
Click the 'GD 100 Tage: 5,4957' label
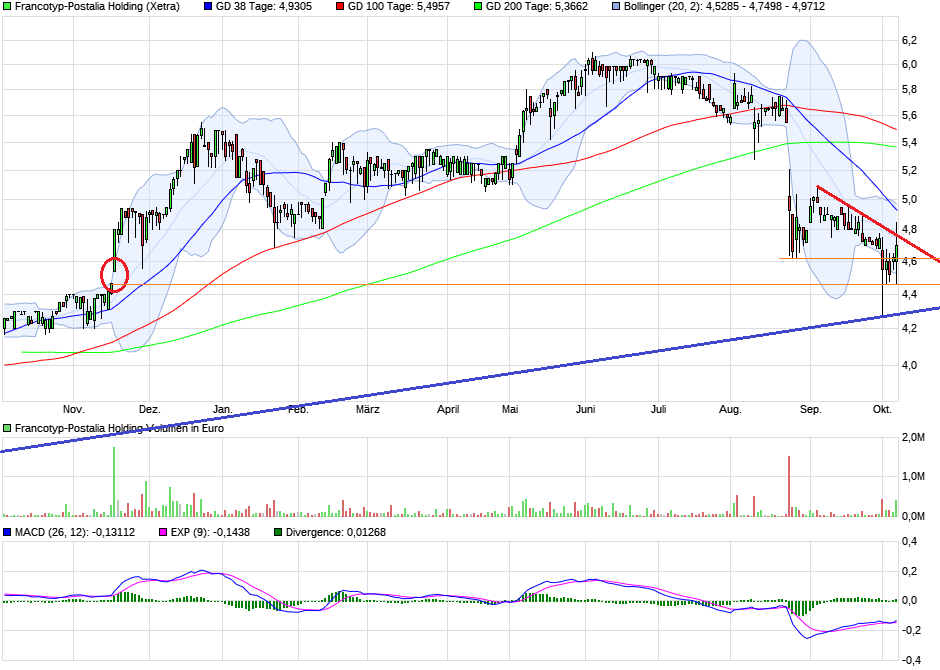pos(399,7)
